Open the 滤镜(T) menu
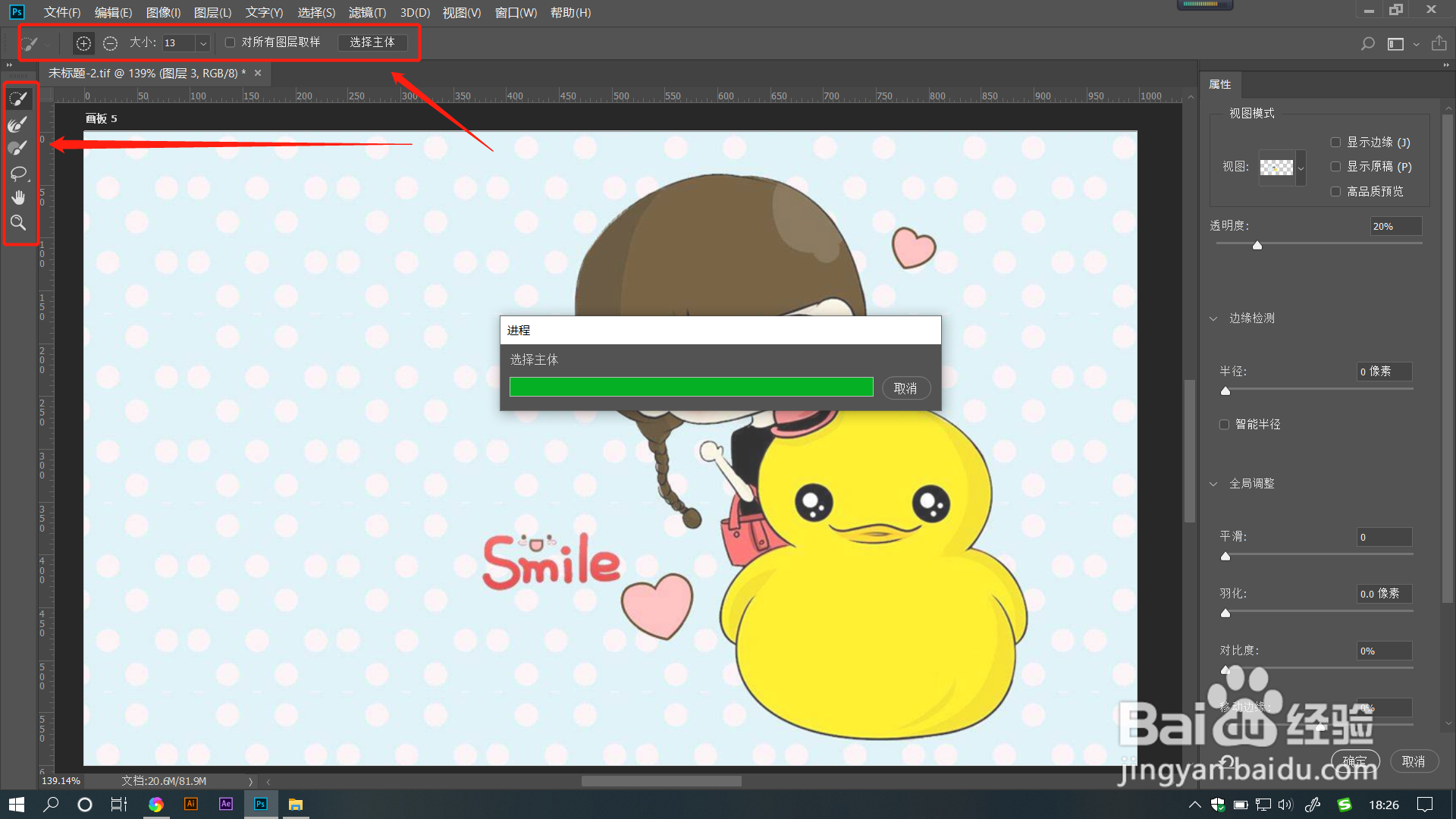Screen dimensions: 1456x819 (367, 12)
